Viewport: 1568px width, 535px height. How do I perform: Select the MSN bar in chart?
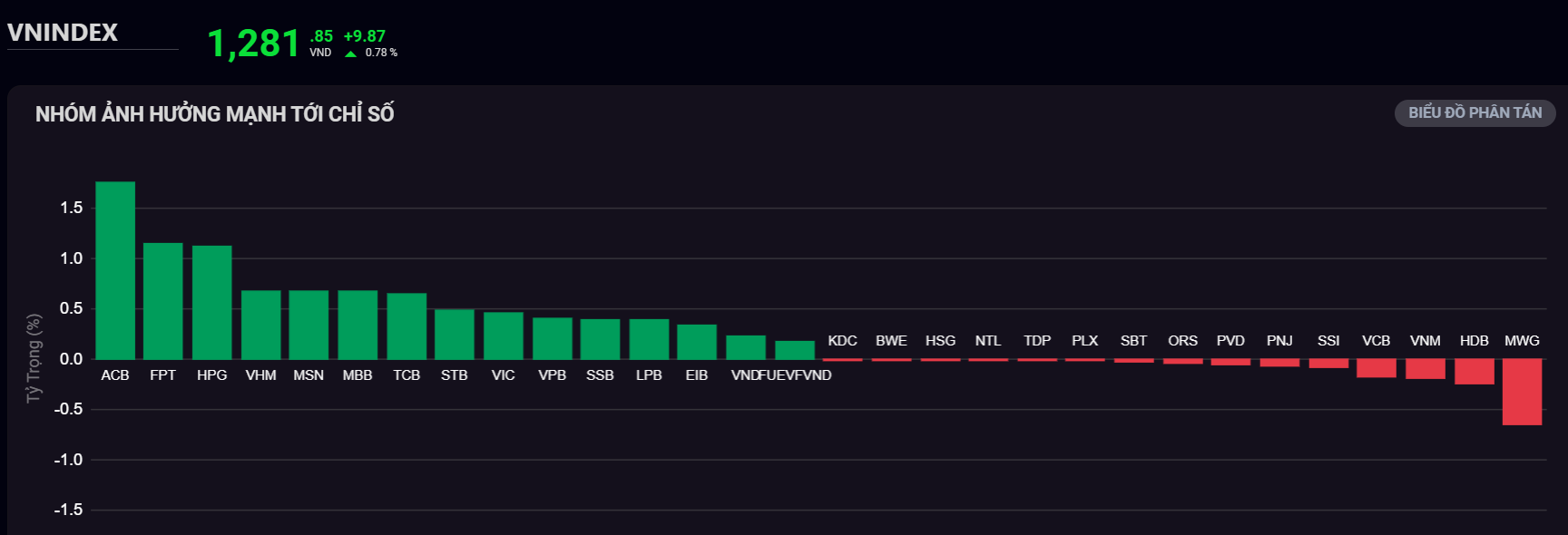(309, 325)
